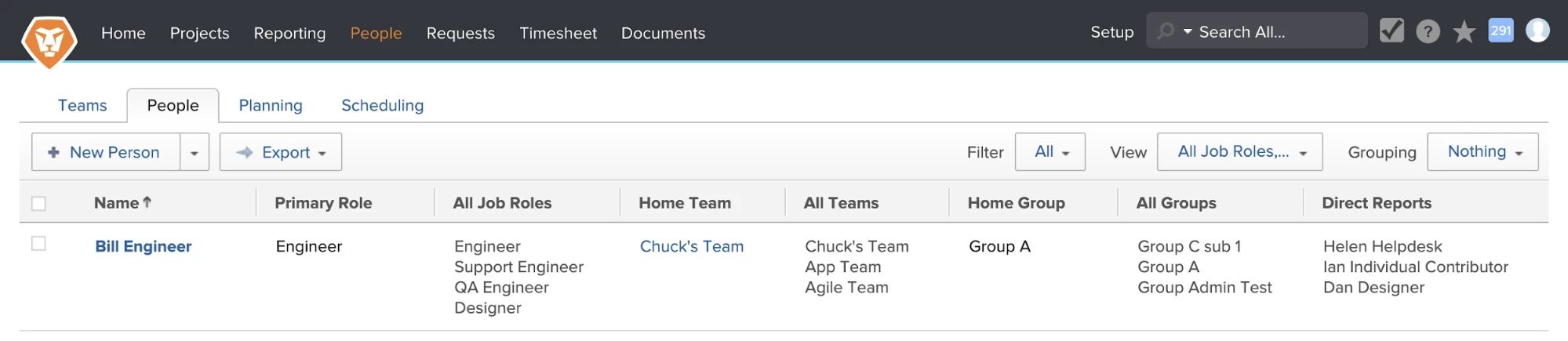Click the search magnifier icon
This screenshot has width=1568, height=341.
coord(1166,31)
